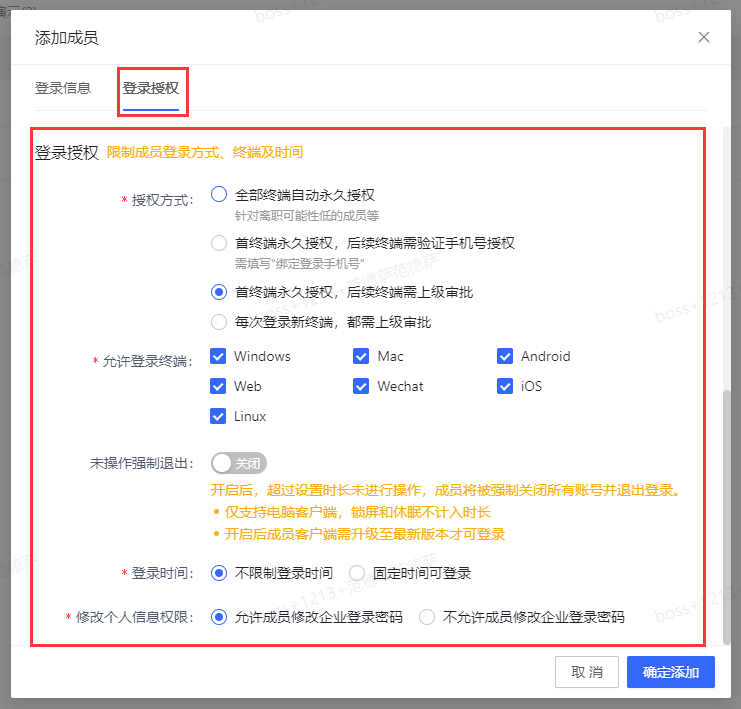Click the 添加成员 dialog title

tap(67, 37)
